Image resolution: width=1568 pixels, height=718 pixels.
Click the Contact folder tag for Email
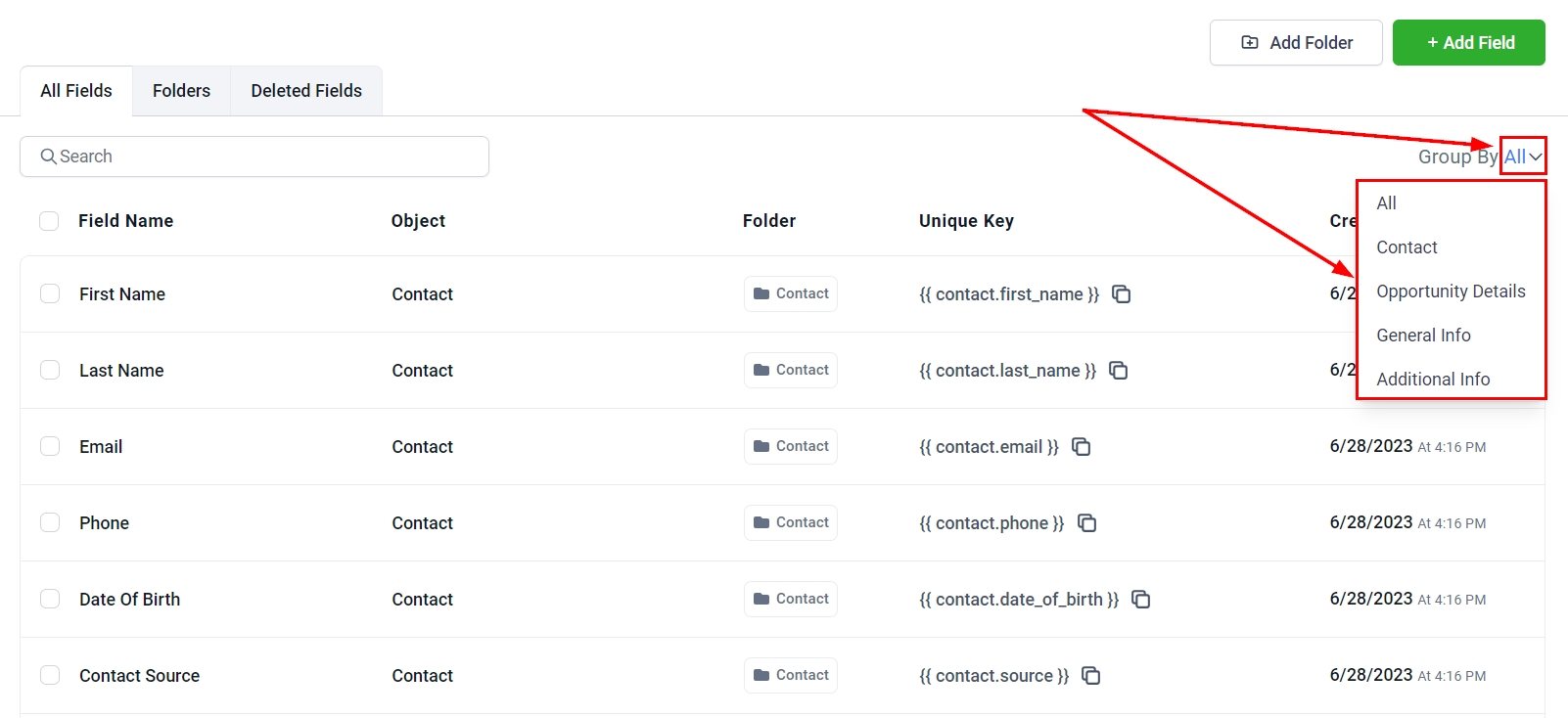791,447
